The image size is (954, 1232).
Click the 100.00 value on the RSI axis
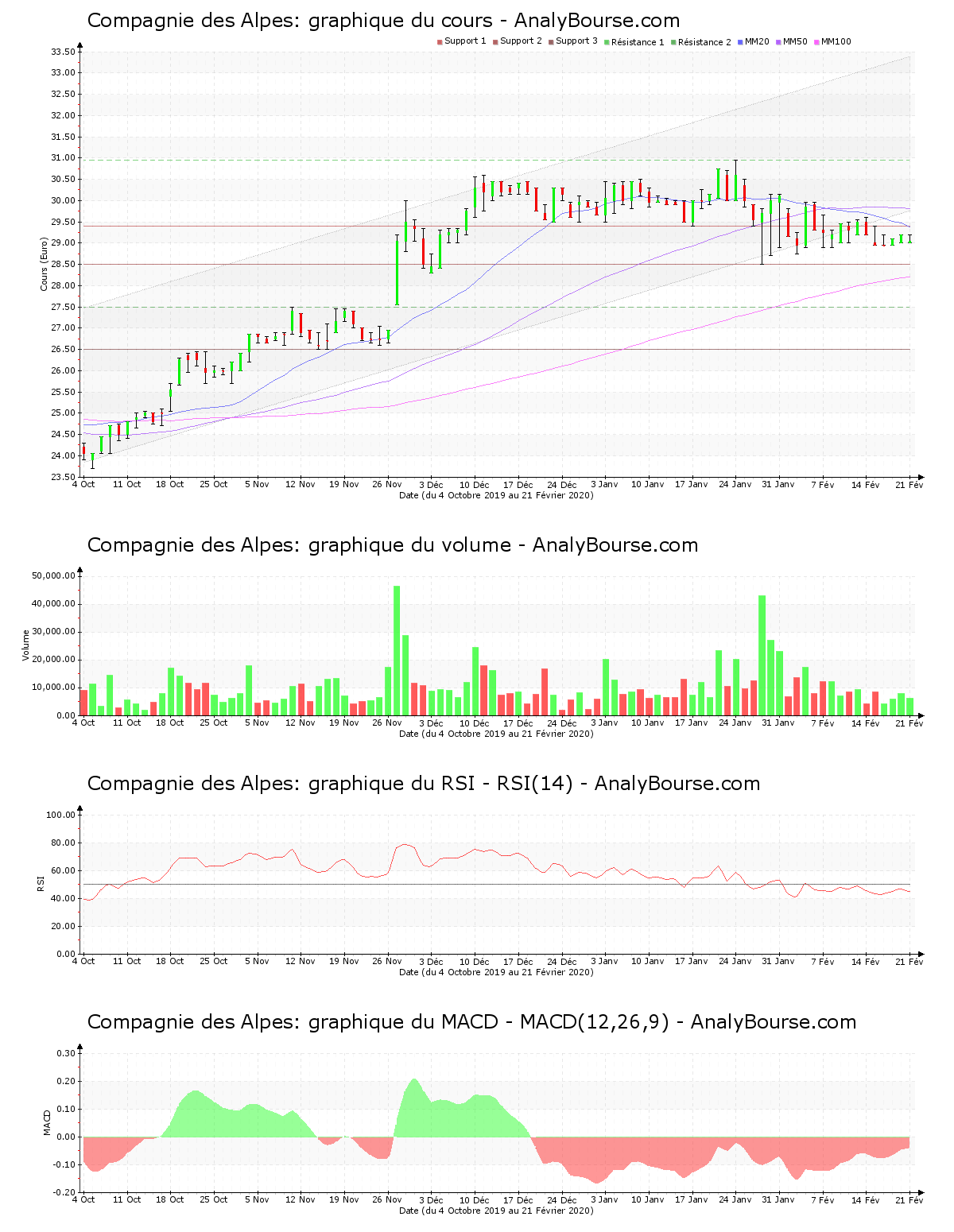coord(60,815)
